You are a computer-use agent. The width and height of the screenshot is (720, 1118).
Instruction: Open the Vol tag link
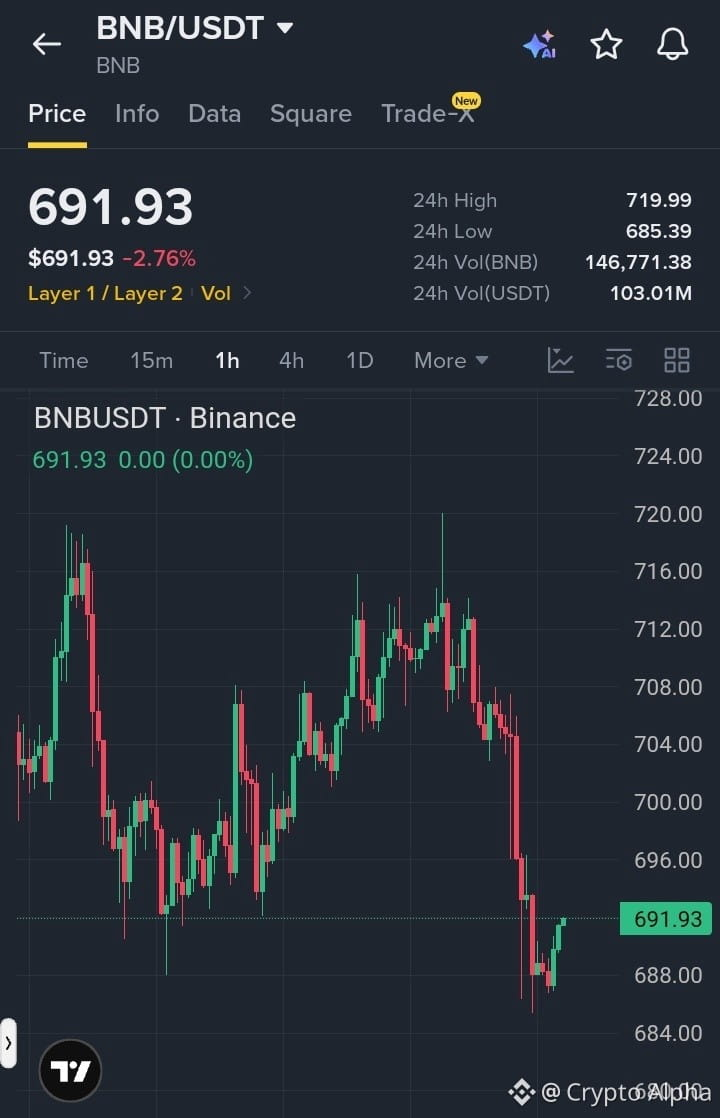[x=216, y=294]
